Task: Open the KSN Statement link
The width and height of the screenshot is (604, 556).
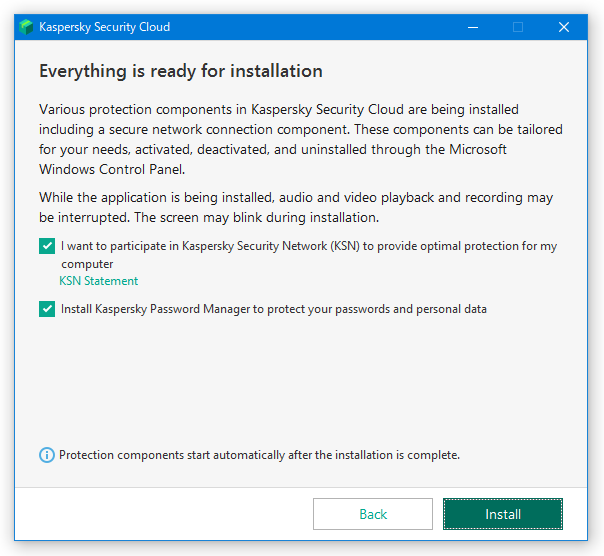Action: click(99, 281)
